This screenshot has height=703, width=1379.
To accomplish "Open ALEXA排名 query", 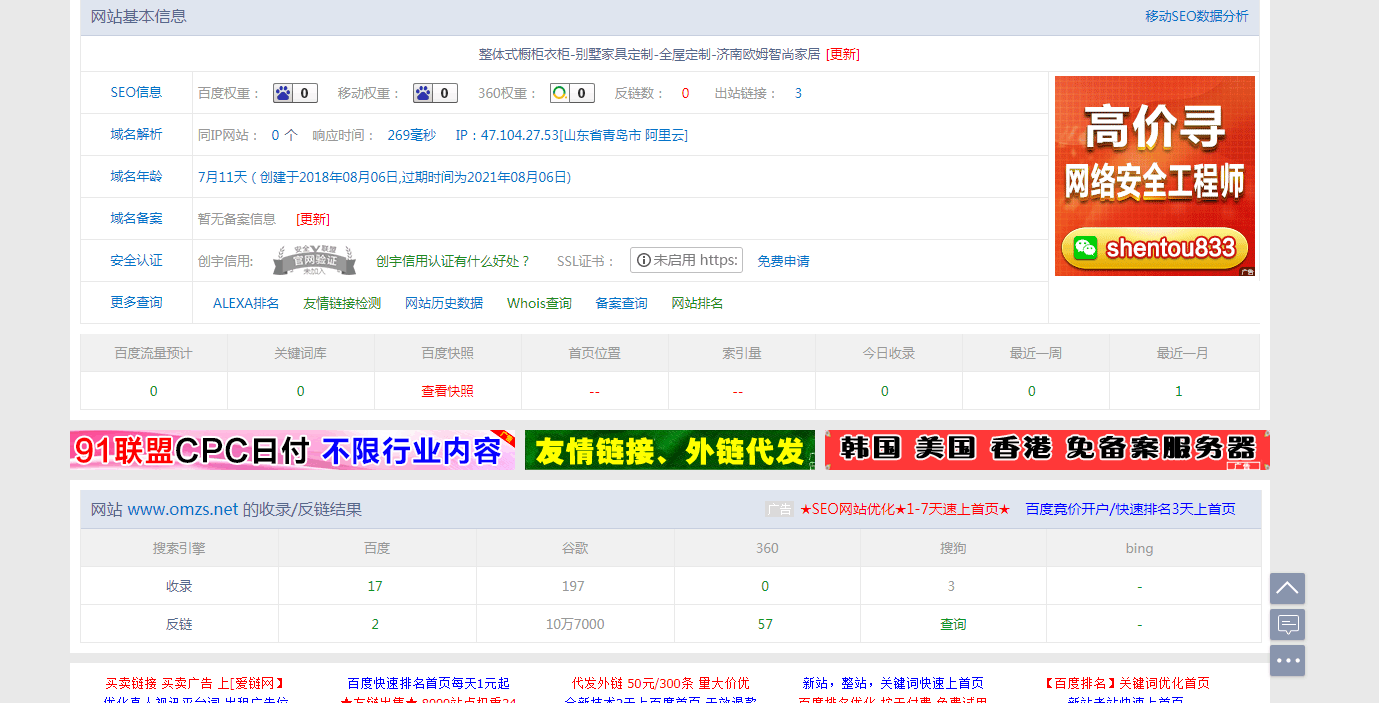I will pos(246,303).
